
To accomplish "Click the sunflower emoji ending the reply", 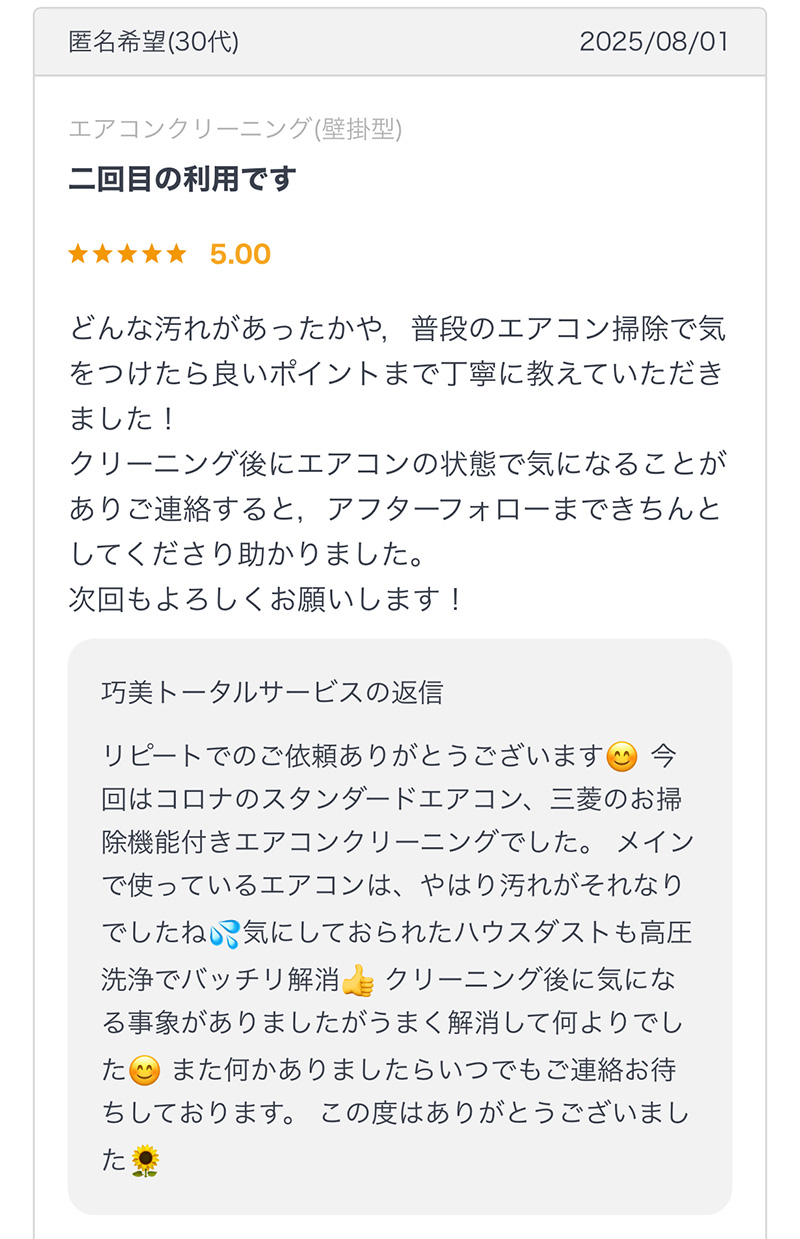I will (x=145, y=1161).
